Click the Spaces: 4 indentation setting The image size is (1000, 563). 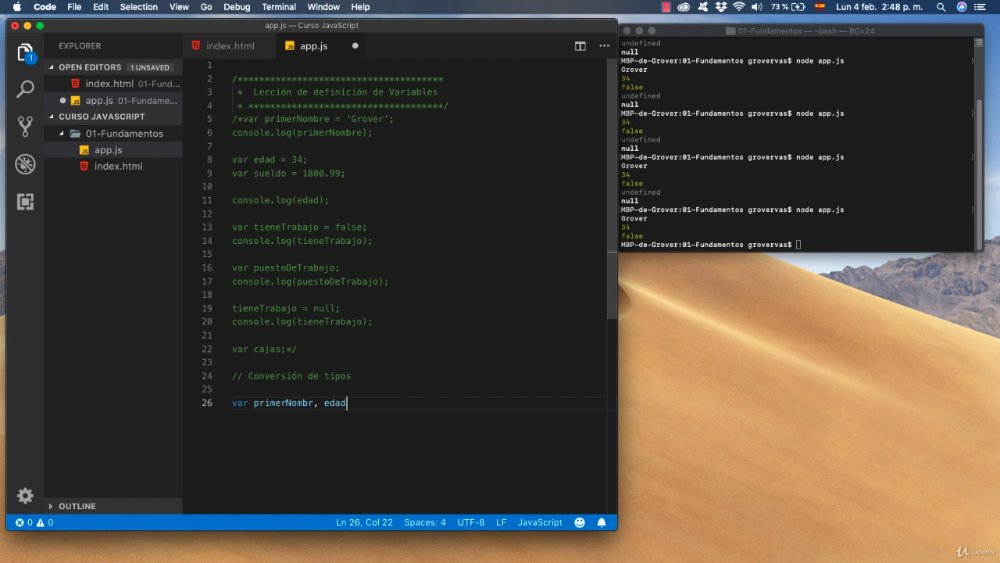(425, 522)
